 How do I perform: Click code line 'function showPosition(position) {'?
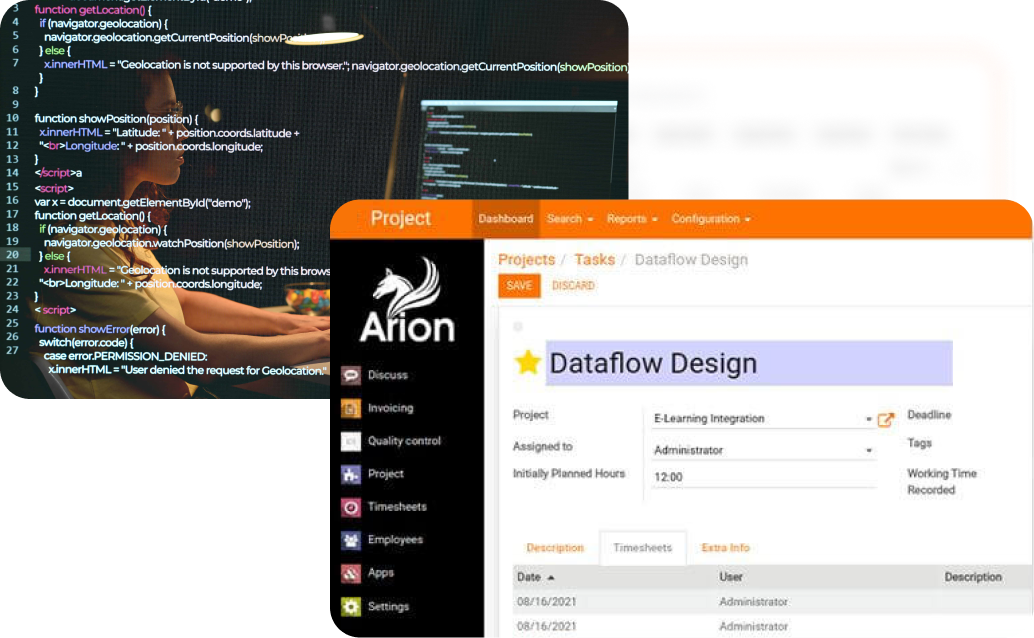tap(116, 119)
